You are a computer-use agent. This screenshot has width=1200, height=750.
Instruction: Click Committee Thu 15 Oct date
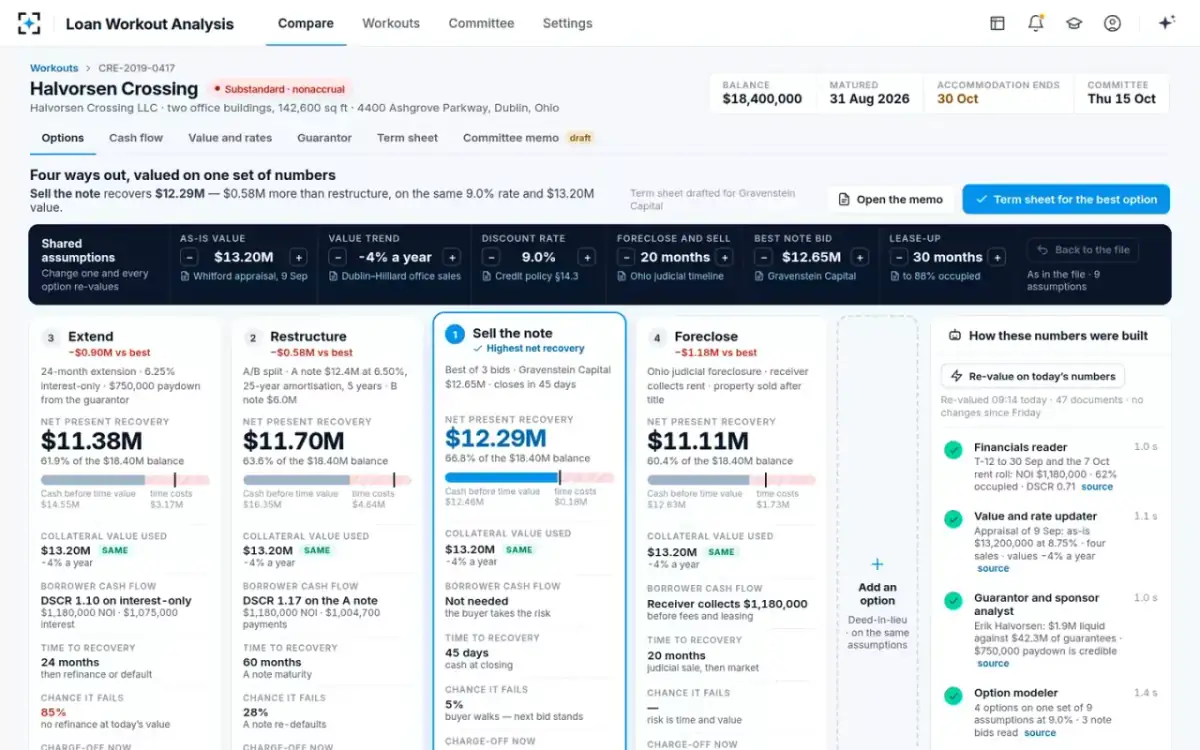pyautogui.click(x=1121, y=99)
